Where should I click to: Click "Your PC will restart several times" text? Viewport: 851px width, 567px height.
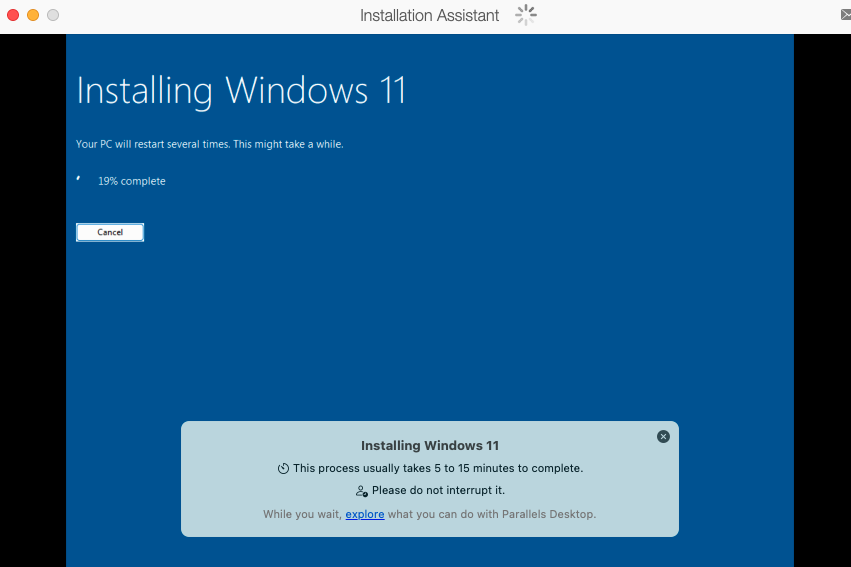209,144
